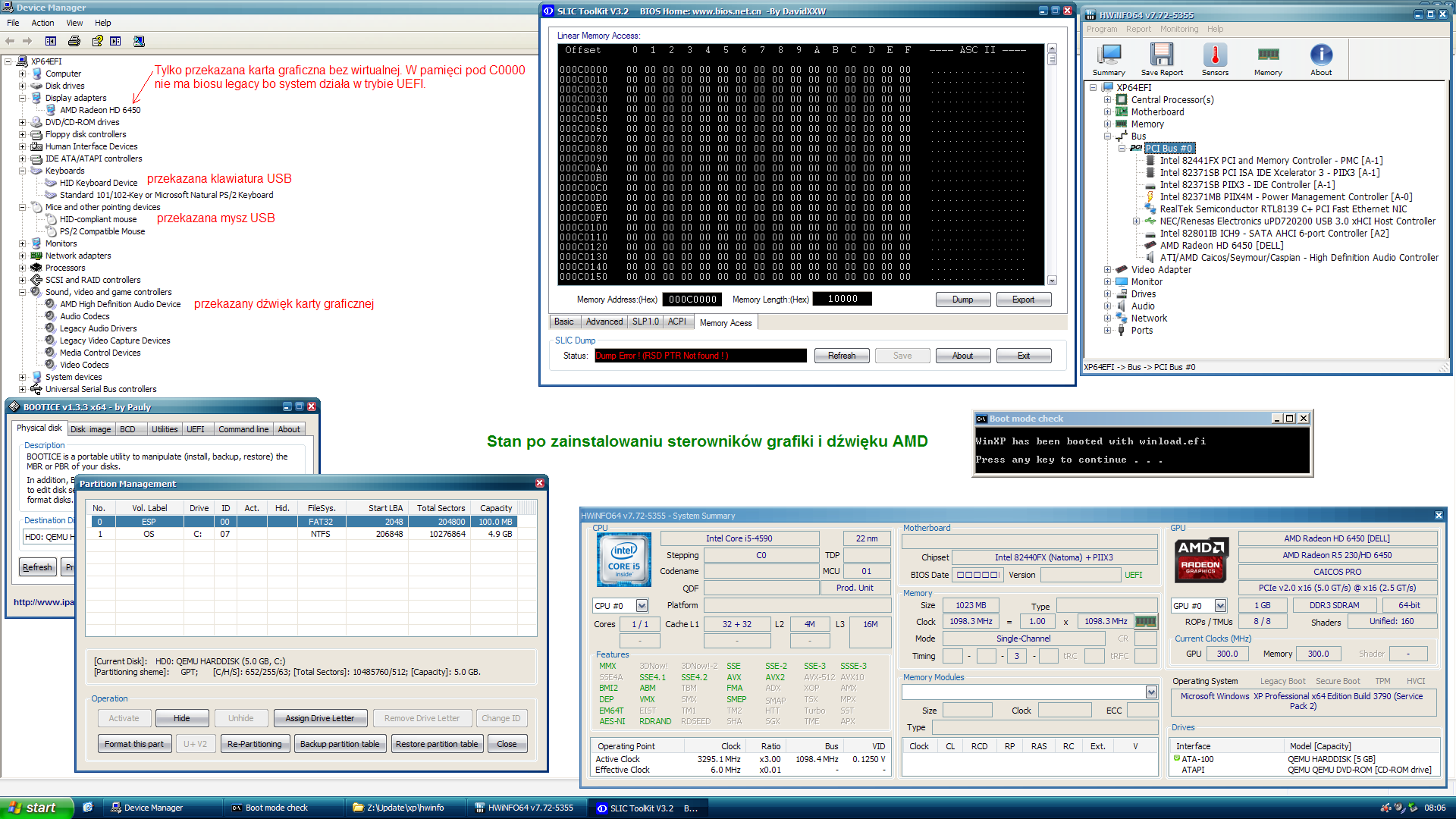Click the scrollbar thumb in the Linear Memory Access view
Viewport: 1456px width, 819px height.
point(1052,61)
